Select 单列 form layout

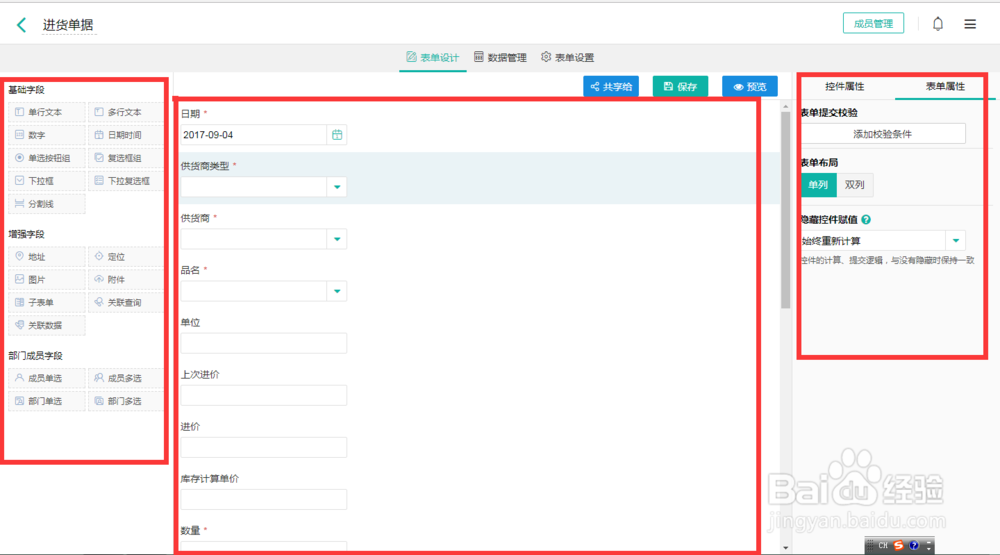(818, 185)
